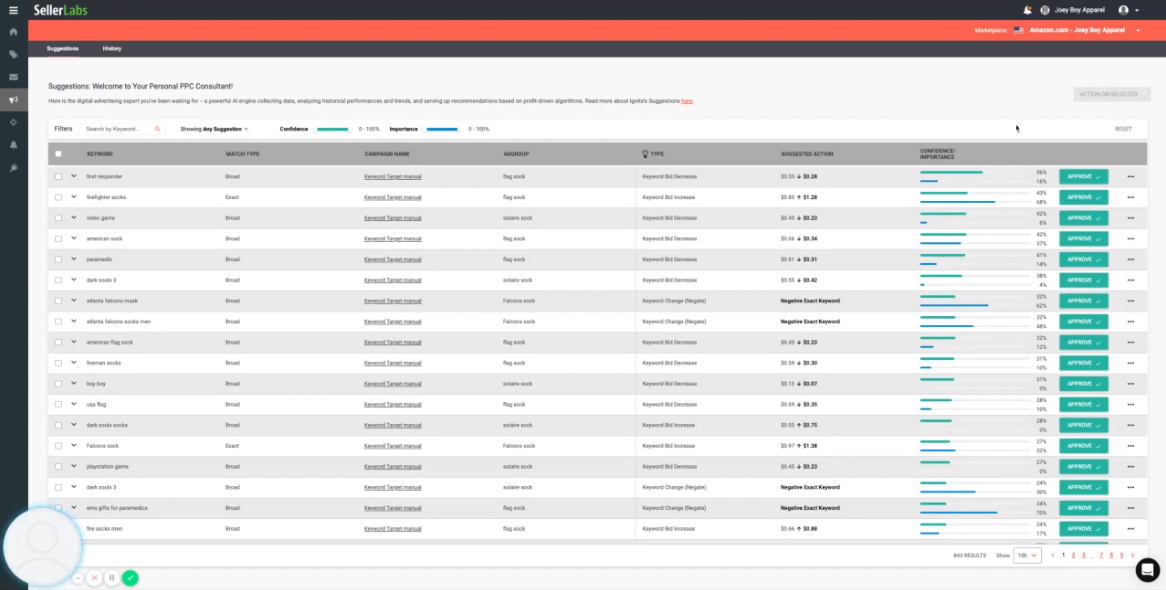1166x590 pixels.
Task: Click the envelope icon in sidebar
Action: point(13,77)
